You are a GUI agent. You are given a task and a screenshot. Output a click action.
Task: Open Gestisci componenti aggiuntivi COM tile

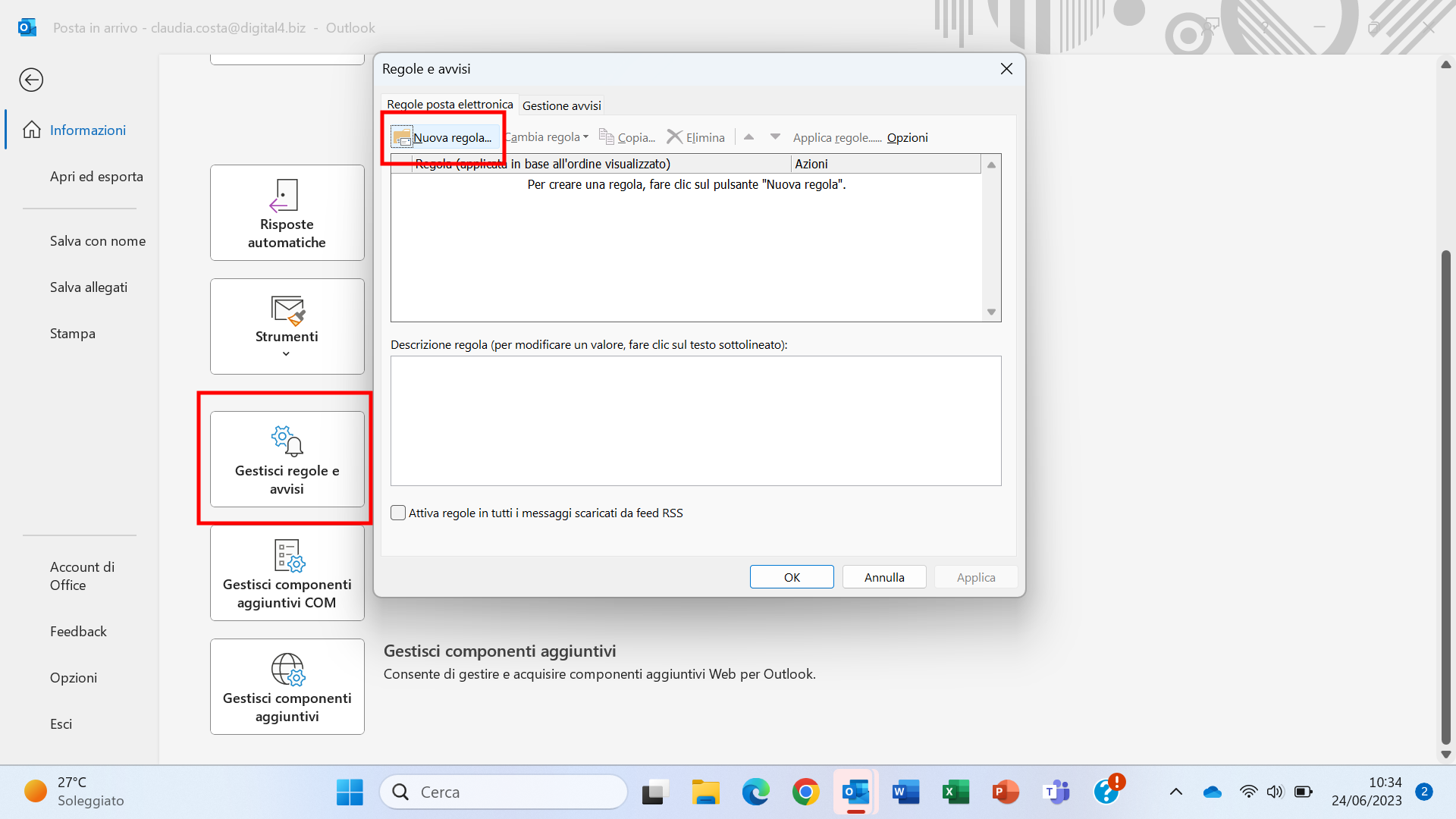point(287,573)
